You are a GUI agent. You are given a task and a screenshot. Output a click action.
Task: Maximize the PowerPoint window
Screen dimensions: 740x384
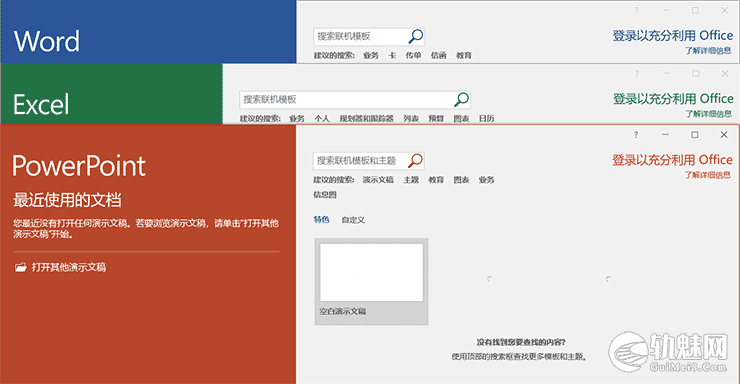[x=695, y=135]
